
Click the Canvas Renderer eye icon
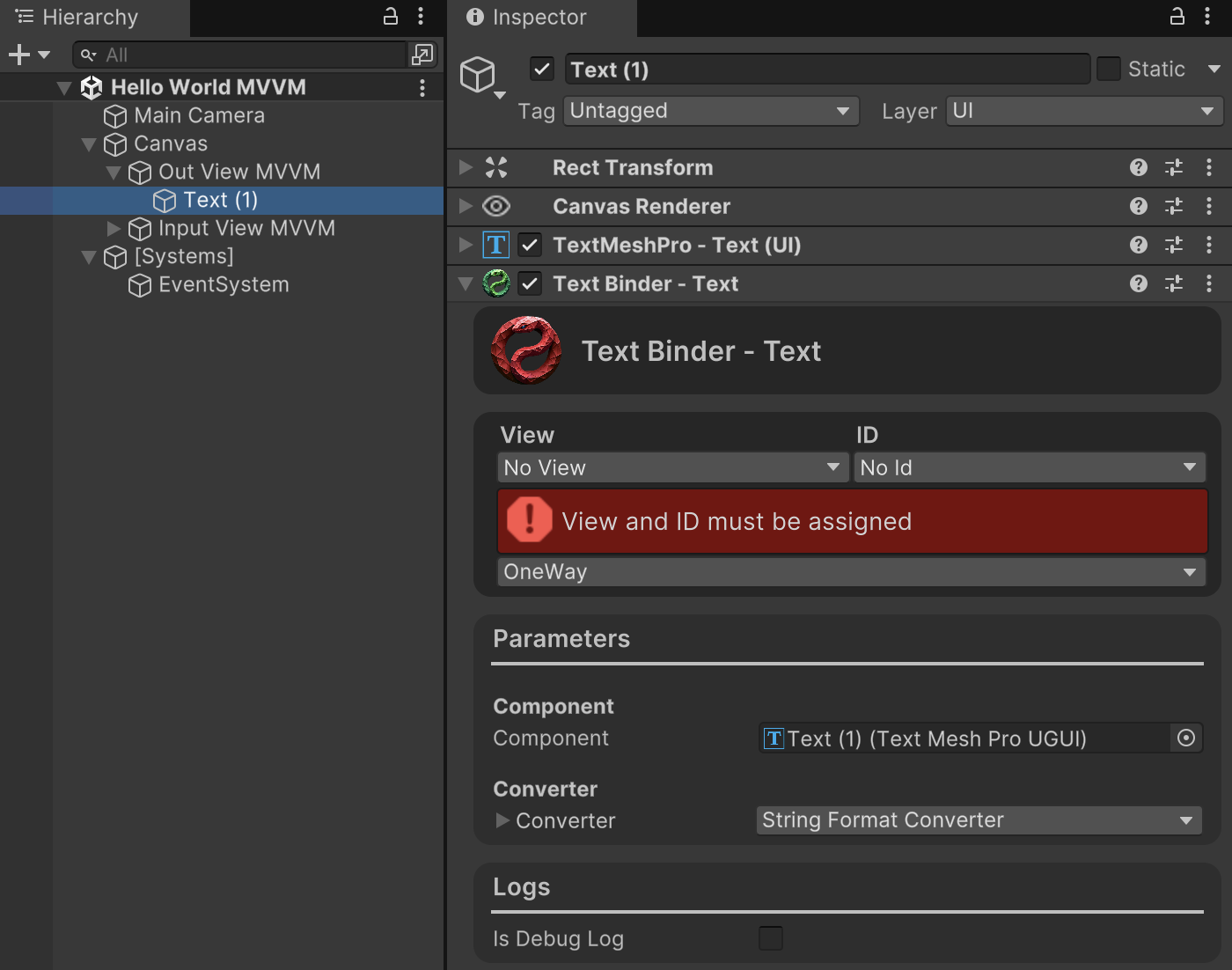coord(496,206)
